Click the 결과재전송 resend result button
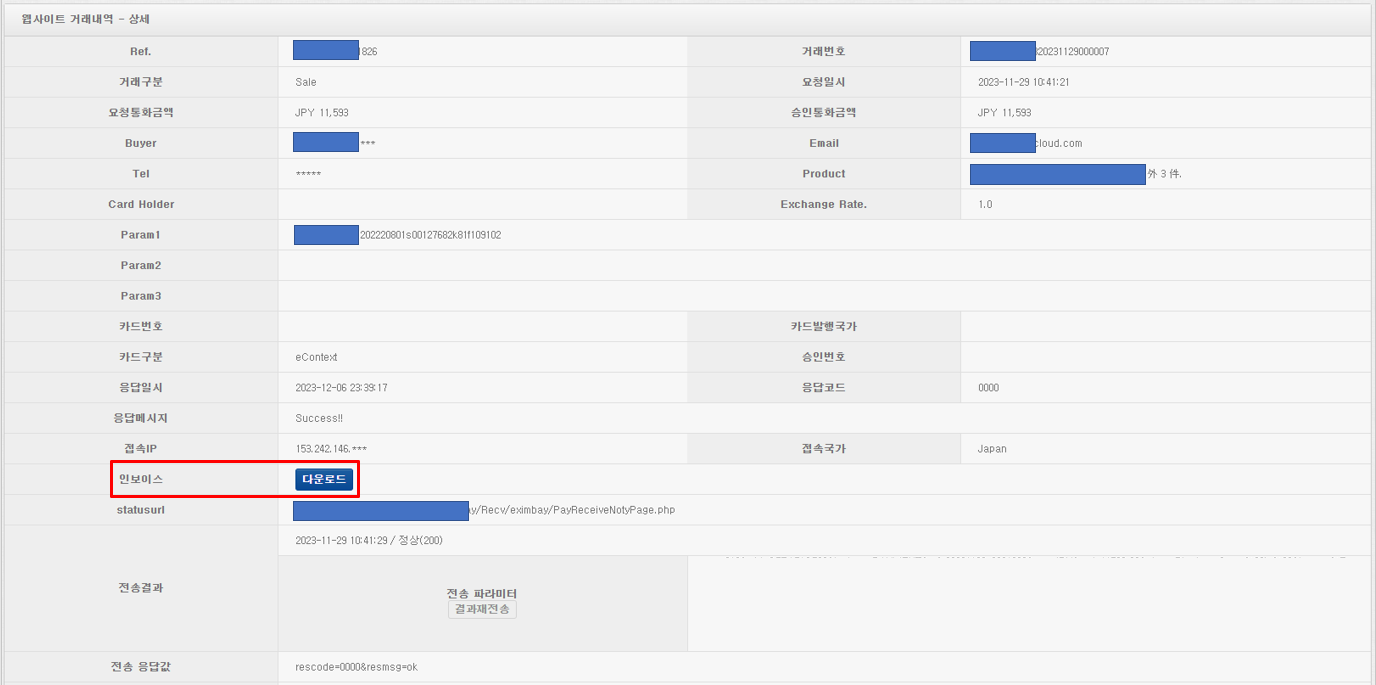The height and width of the screenshot is (685, 1376). click(482, 609)
